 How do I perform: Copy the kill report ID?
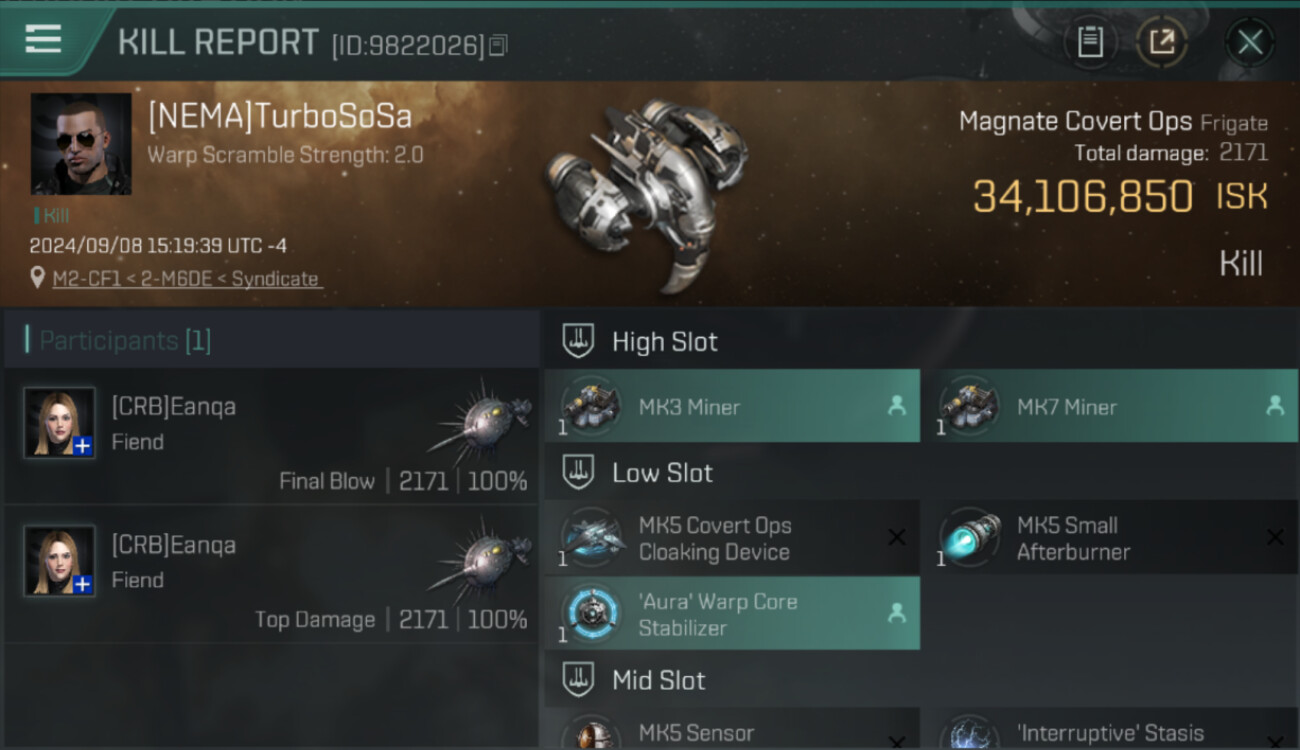click(498, 45)
